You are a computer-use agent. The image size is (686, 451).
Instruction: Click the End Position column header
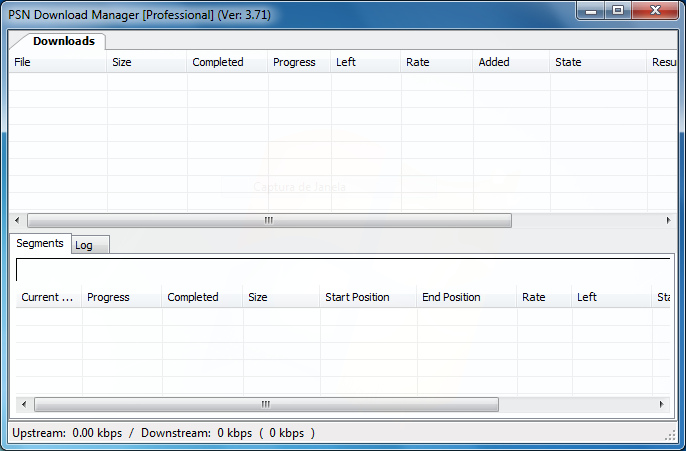pyautogui.click(x=467, y=297)
